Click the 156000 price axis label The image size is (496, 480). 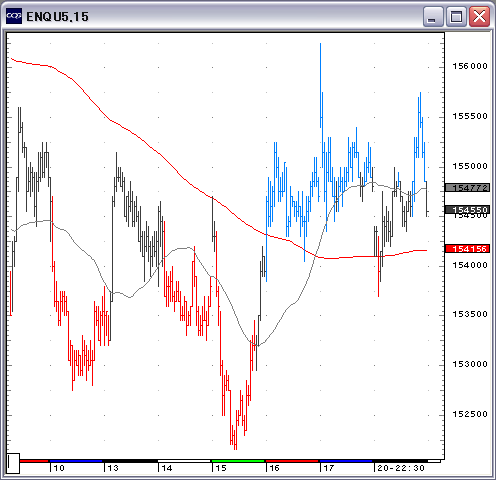pos(470,66)
